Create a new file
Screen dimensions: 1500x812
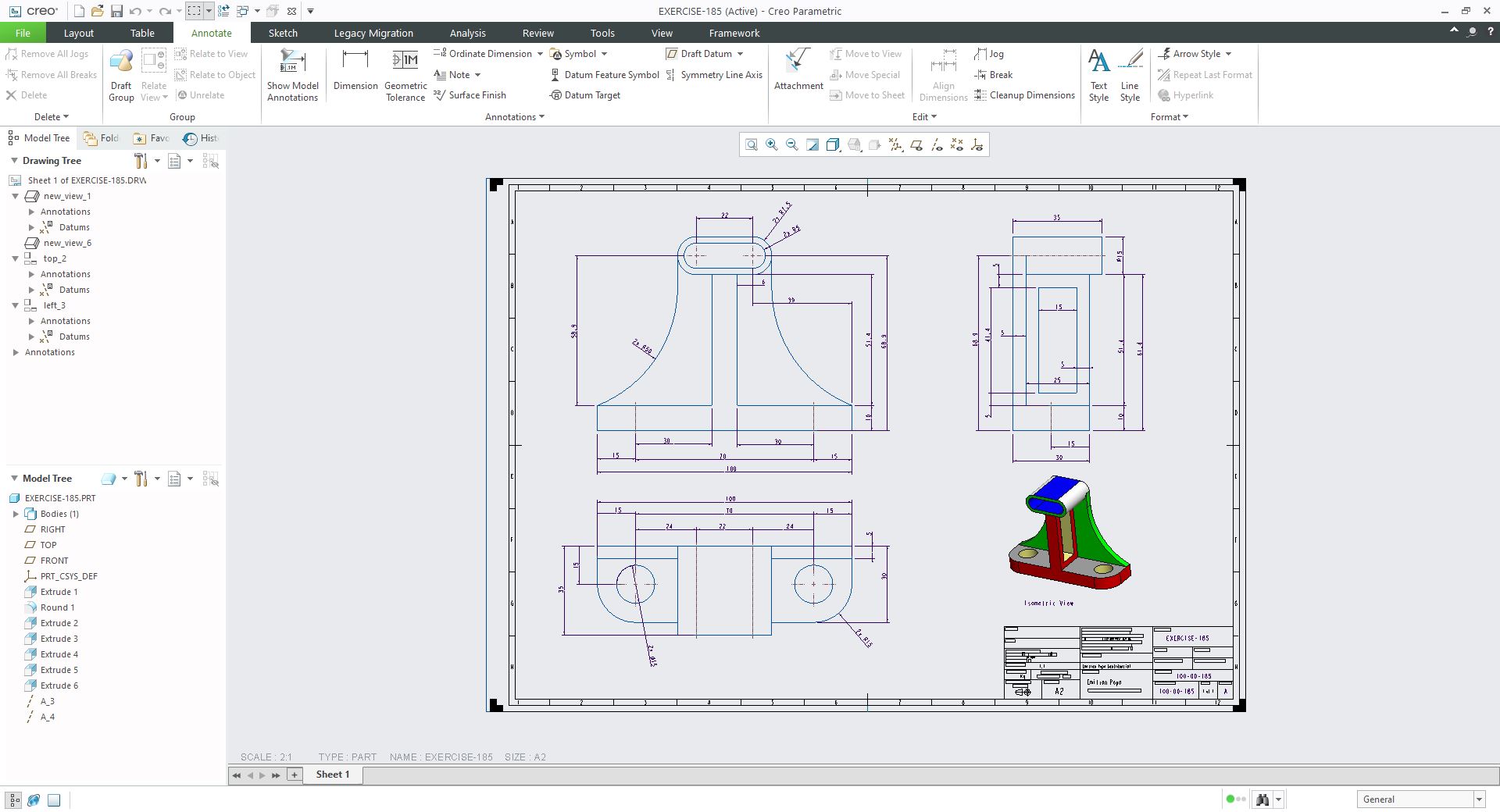tap(79, 11)
